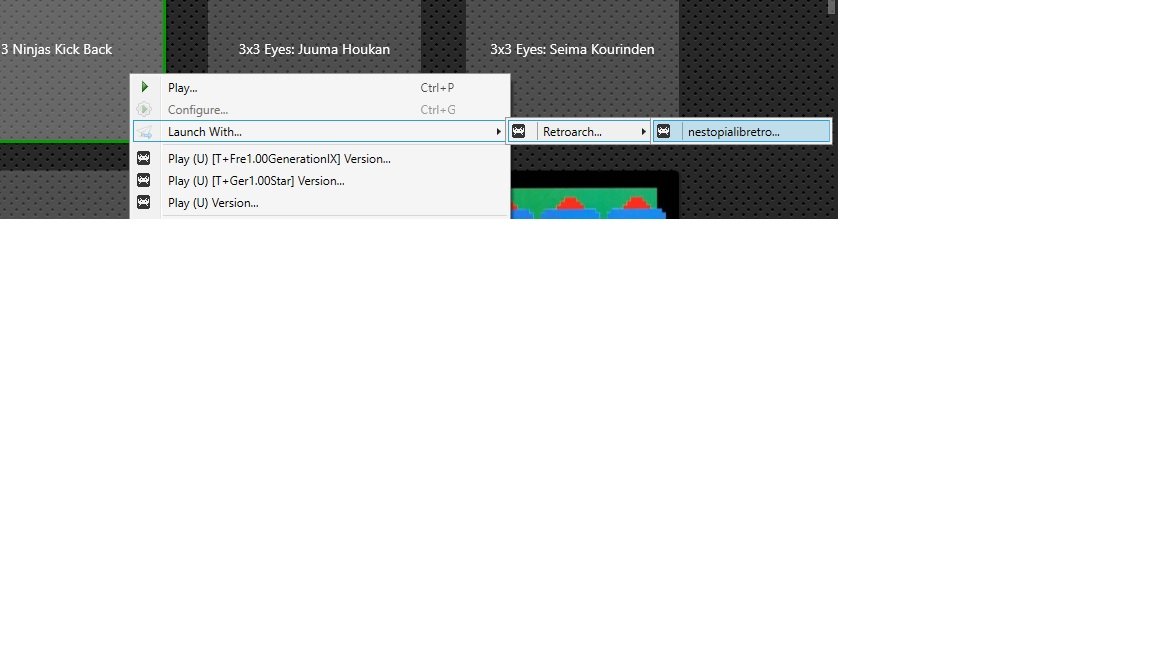Expand arrow on Launch With row

point(498,132)
